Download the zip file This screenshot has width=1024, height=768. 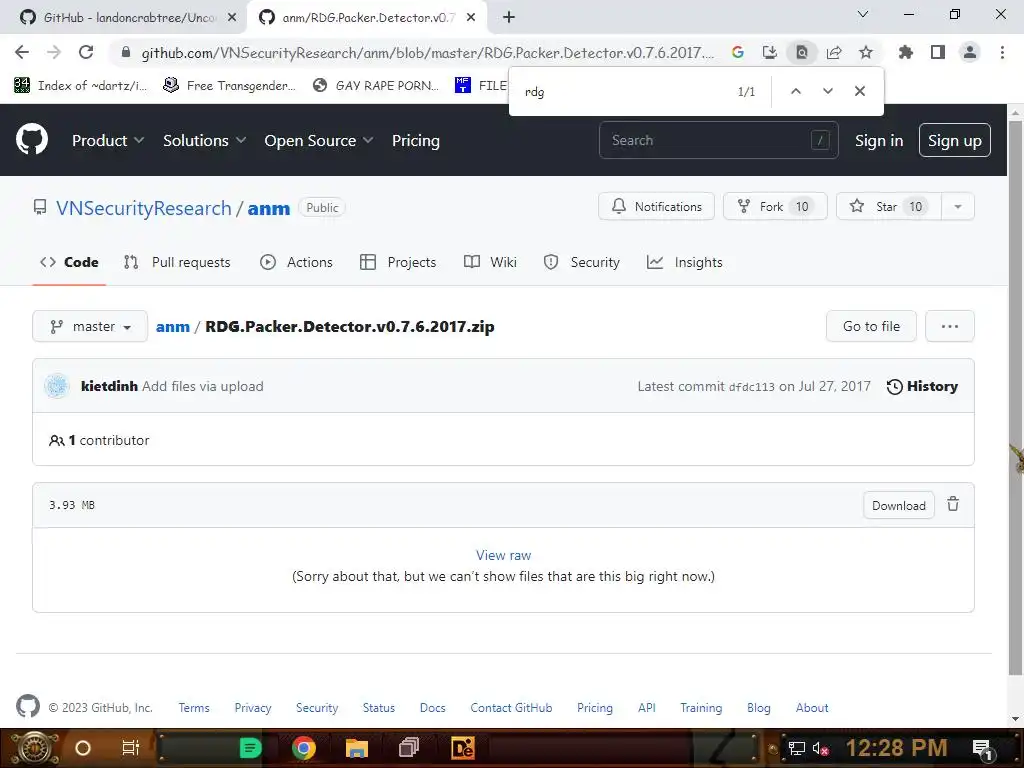[899, 505]
